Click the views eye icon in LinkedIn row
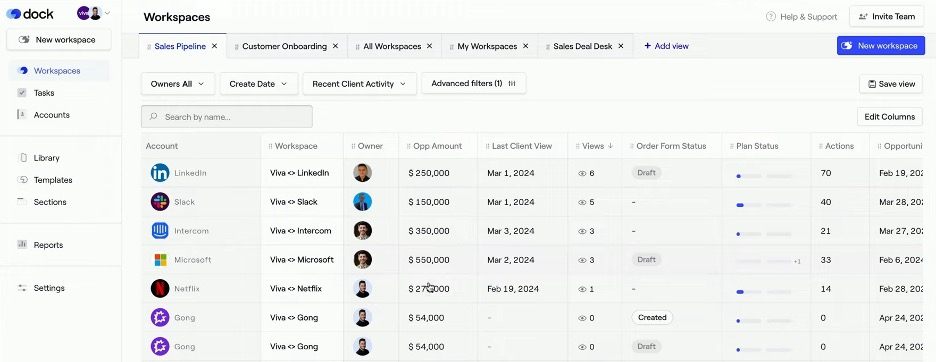The width and height of the screenshot is (936, 362). pyautogui.click(x=582, y=173)
